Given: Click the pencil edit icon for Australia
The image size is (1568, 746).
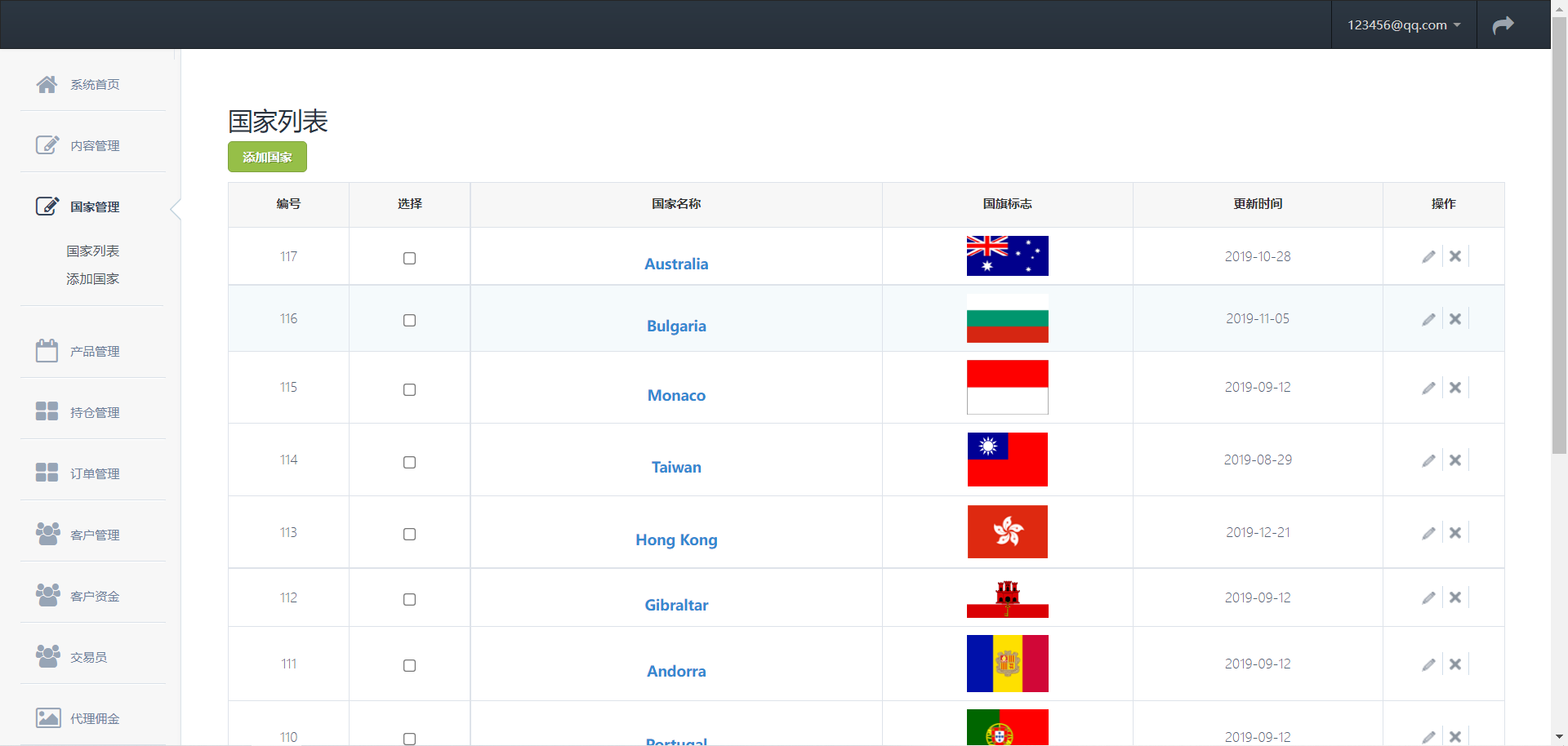Looking at the screenshot, I should [1428, 257].
